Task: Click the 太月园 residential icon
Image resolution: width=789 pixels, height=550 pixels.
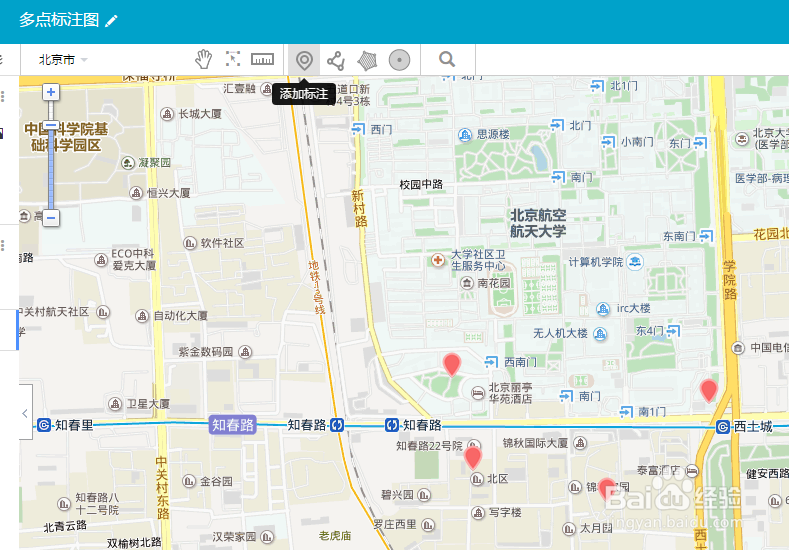Action: (x=569, y=529)
